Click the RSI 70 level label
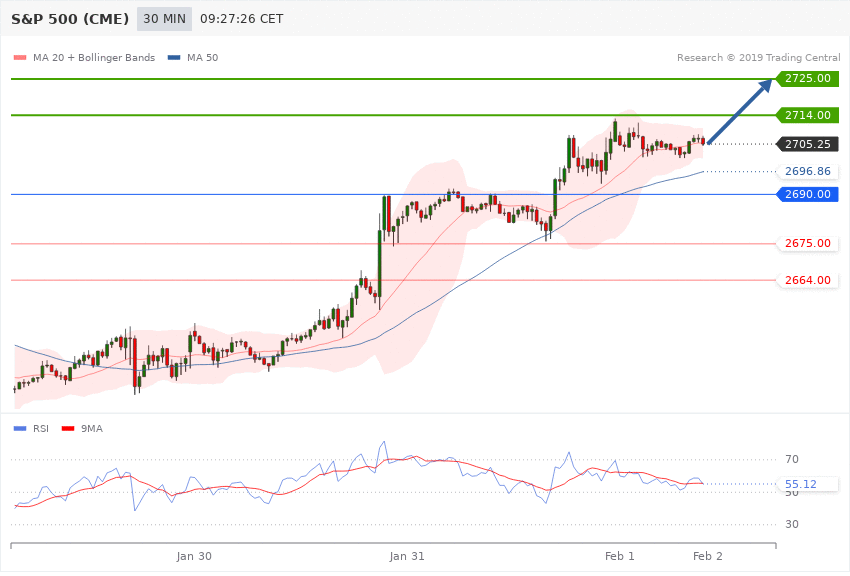Screen dimensions: 850x576 (792, 459)
